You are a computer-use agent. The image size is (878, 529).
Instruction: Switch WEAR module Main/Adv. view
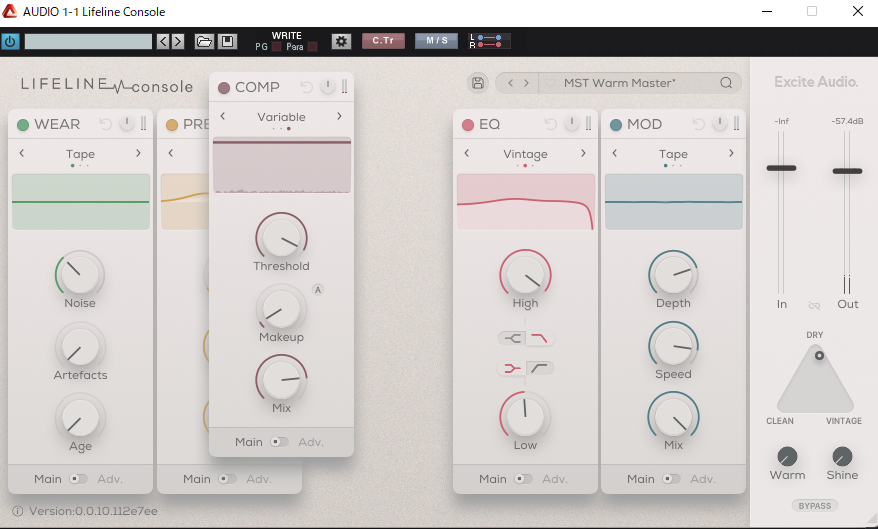[78, 479]
